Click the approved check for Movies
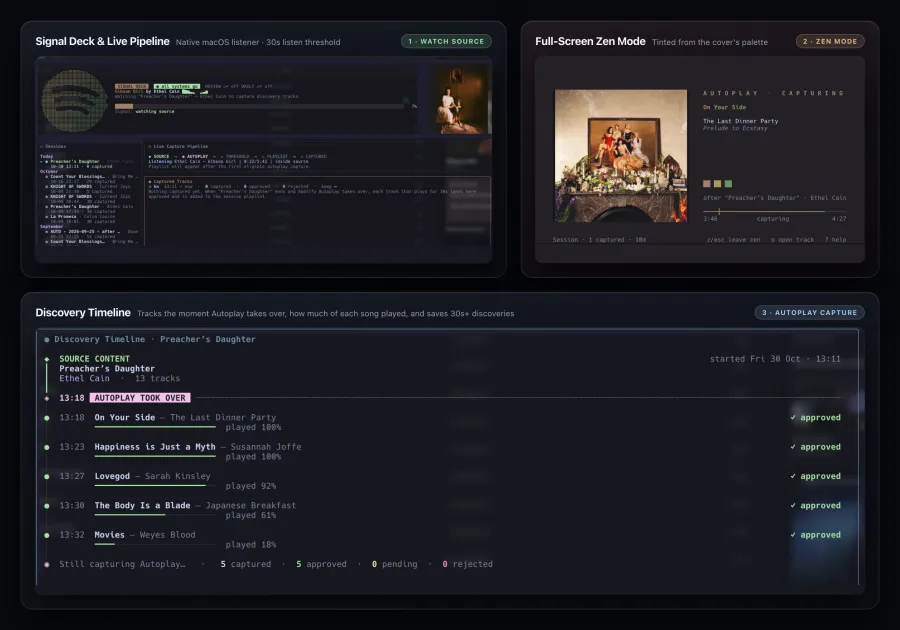 [x=815, y=534]
